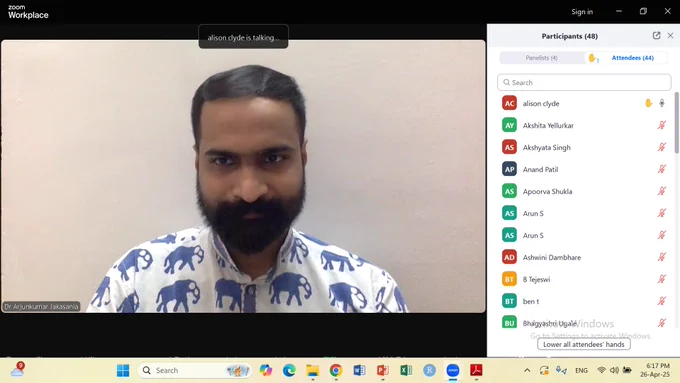The image size is (680, 383).
Task: Open Google Chrome from taskbar
Action: (x=336, y=370)
